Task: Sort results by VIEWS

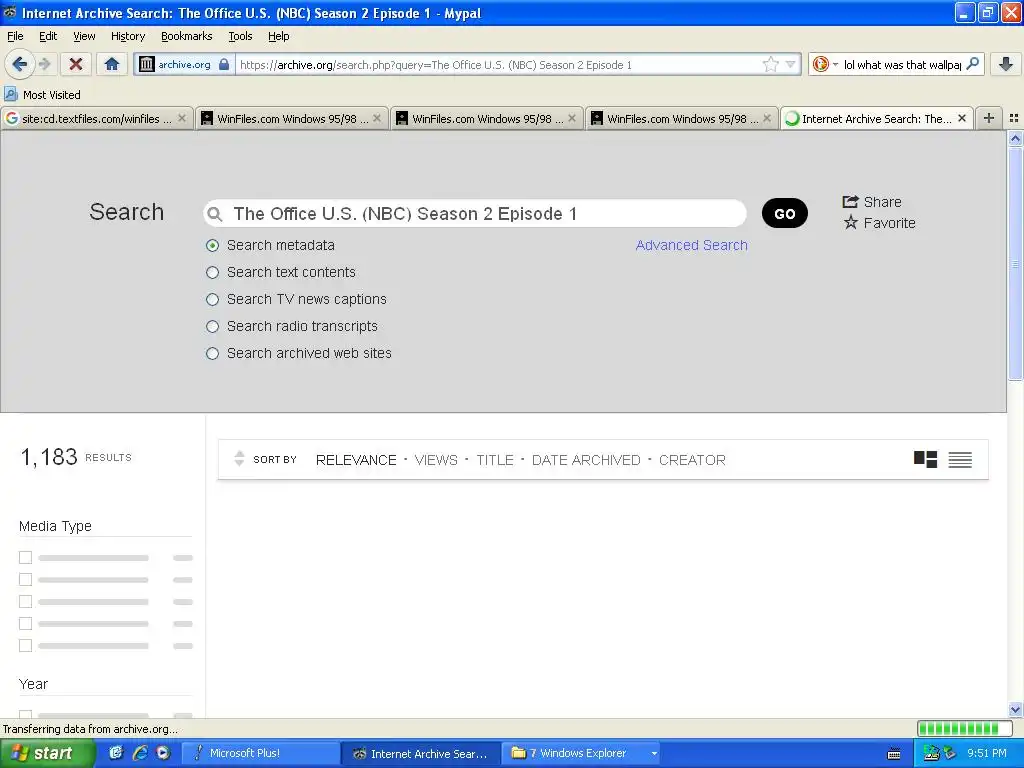Action: click(x=436, y=460)
